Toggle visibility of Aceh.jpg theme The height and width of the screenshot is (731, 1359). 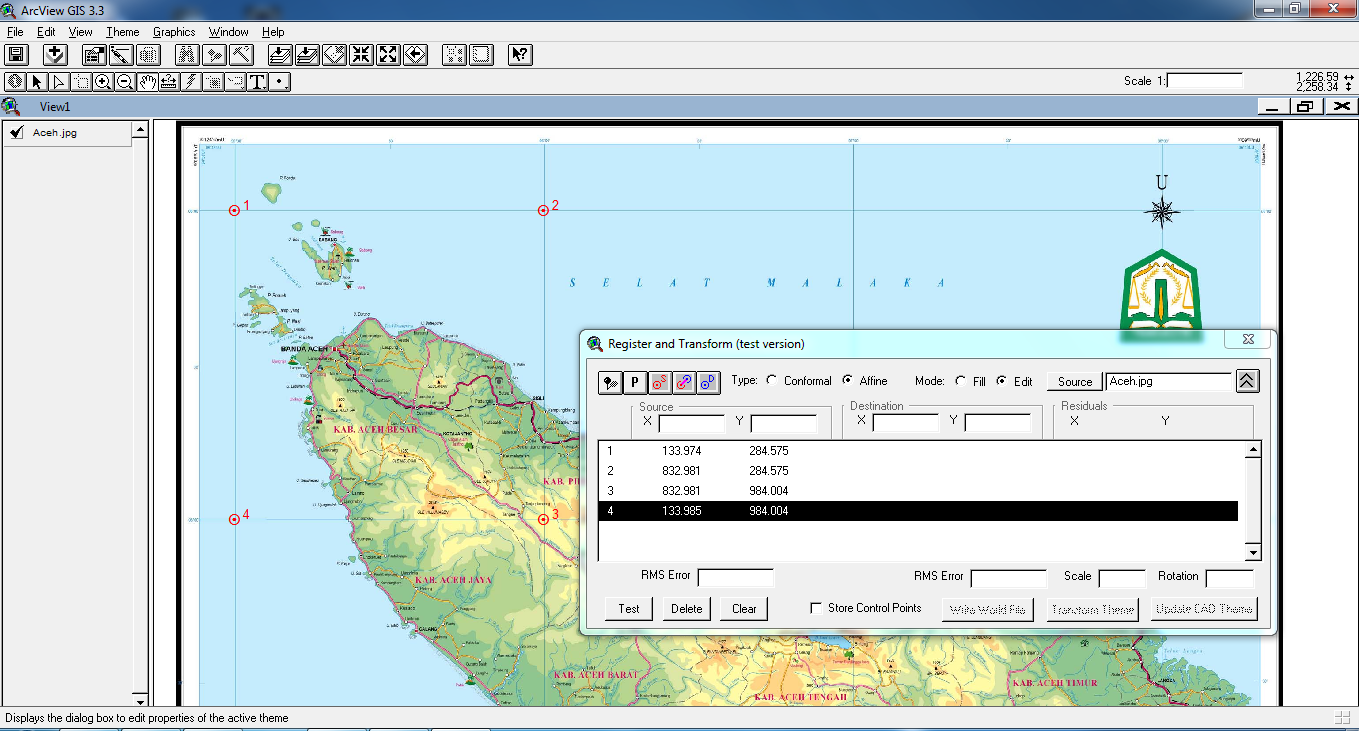coord(14,131)
